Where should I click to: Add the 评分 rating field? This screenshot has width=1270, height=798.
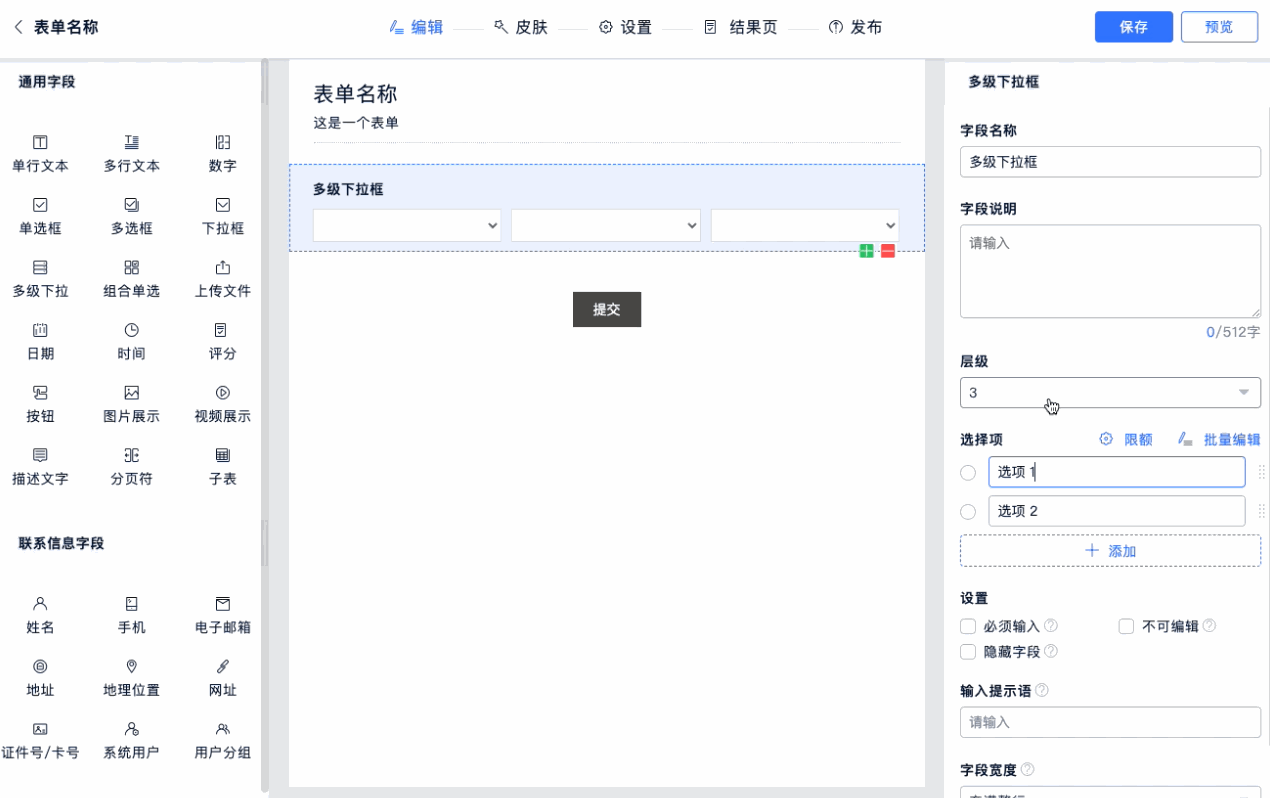(222, 341)
